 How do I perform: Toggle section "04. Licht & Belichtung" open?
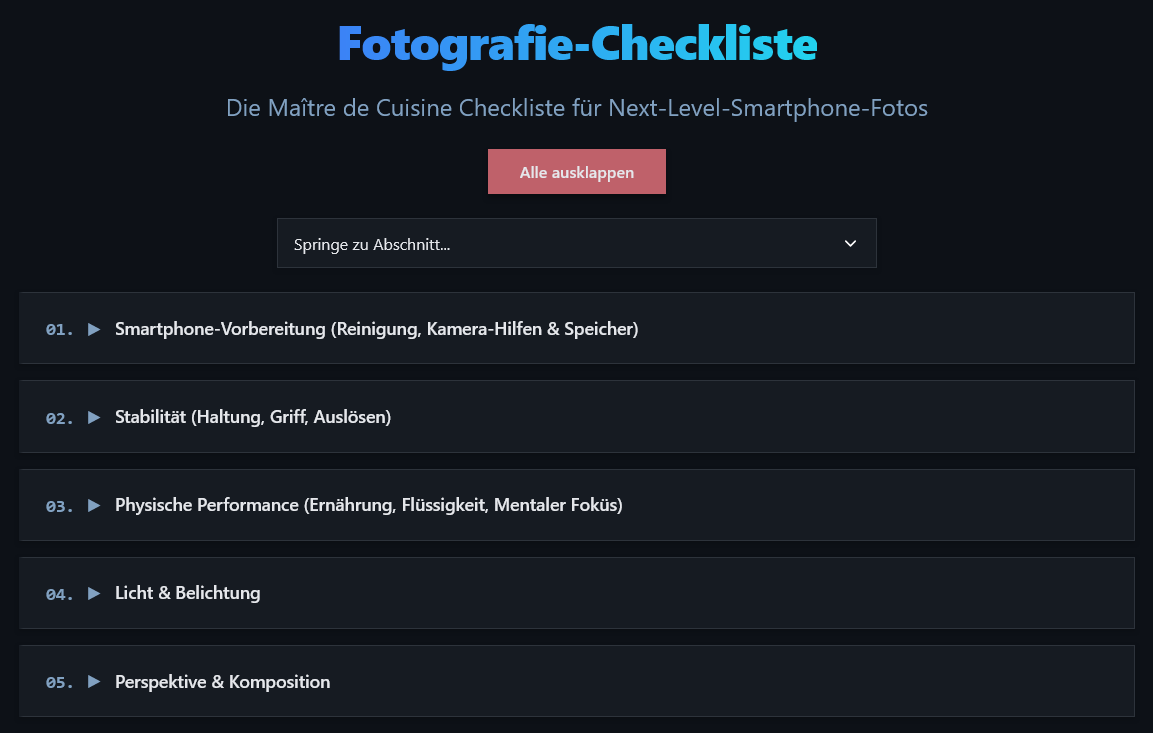(187, 593)
